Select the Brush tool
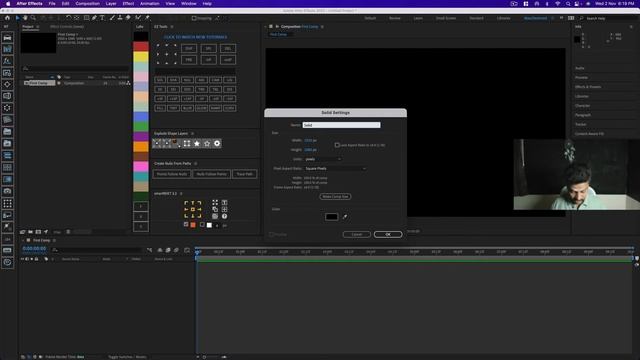 pyautogui.click(x=112, y=18)
